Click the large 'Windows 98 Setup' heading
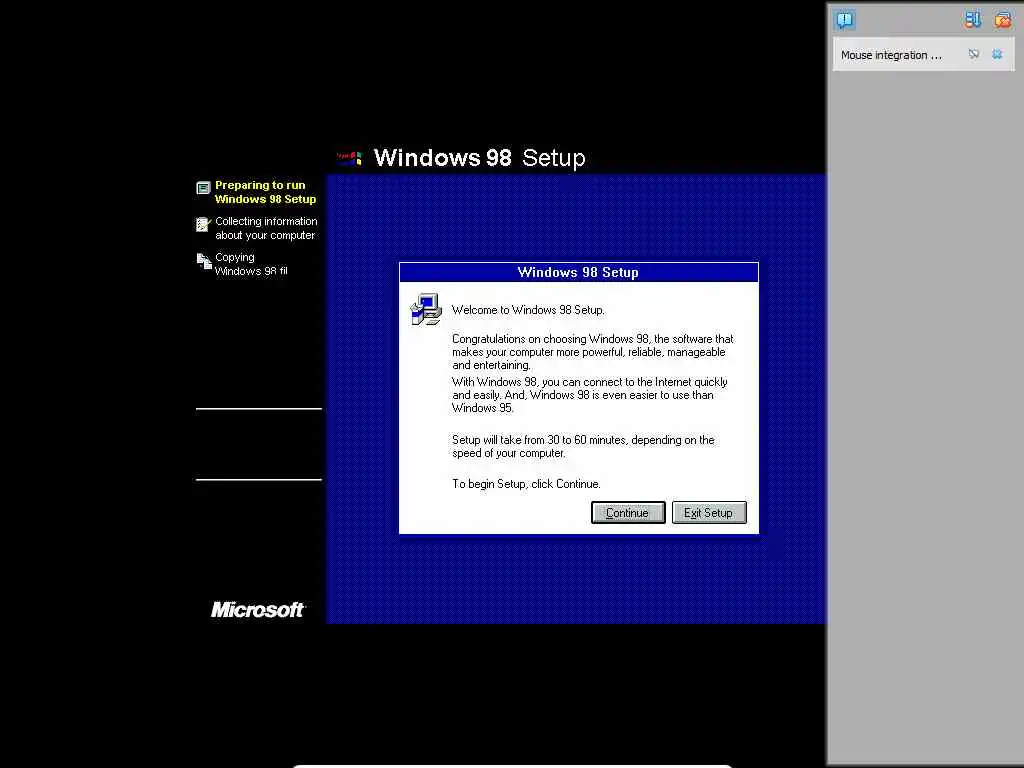This screenshot has width=1024, height=768. click(479, 157)
